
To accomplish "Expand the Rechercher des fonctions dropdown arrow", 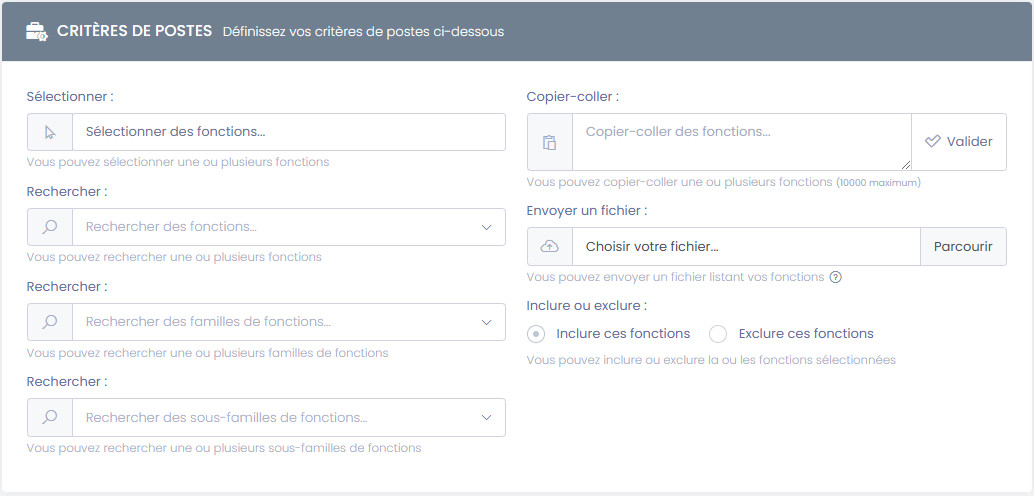I will pyautogui.click(x=486, y=227).
